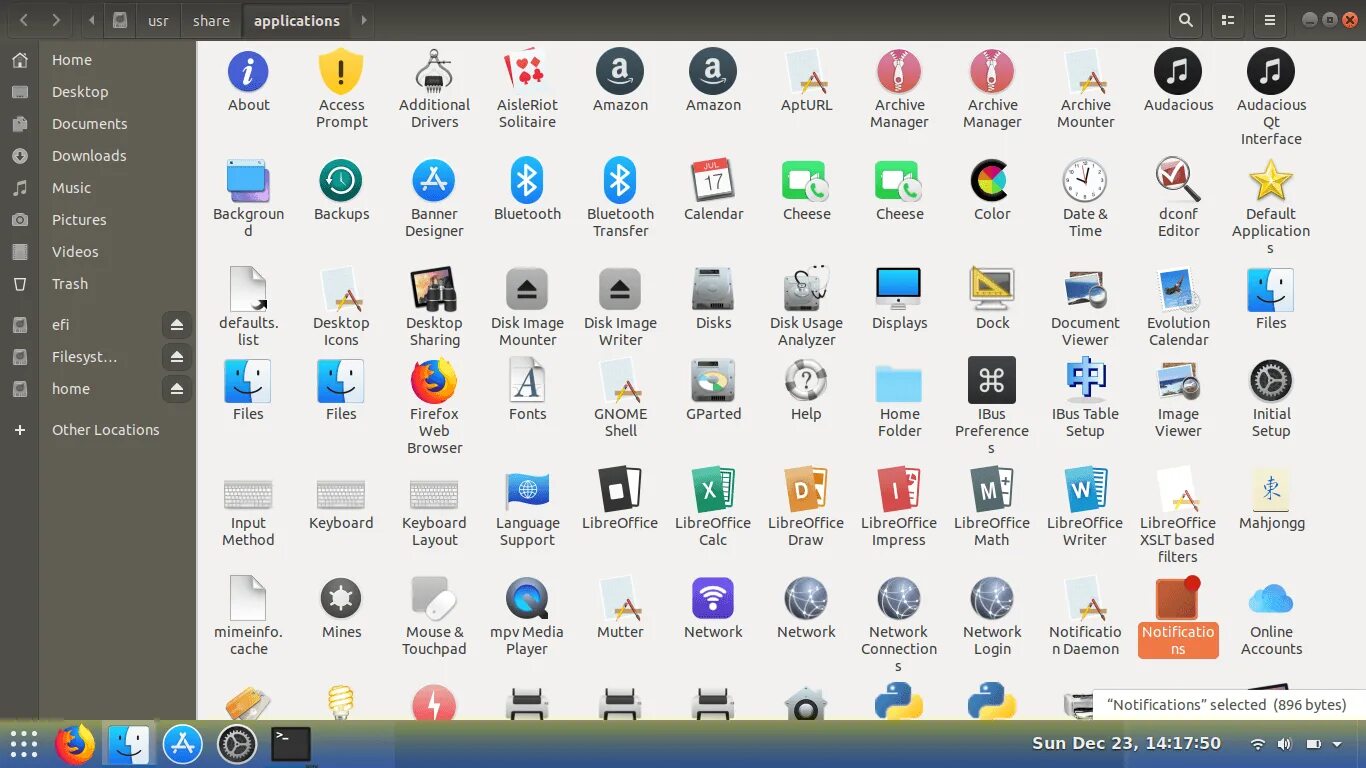Image resolution: width=1366 pixels, height=768 pixels.
Task: Select Banner Designer icon
Action: click(434, 181)
